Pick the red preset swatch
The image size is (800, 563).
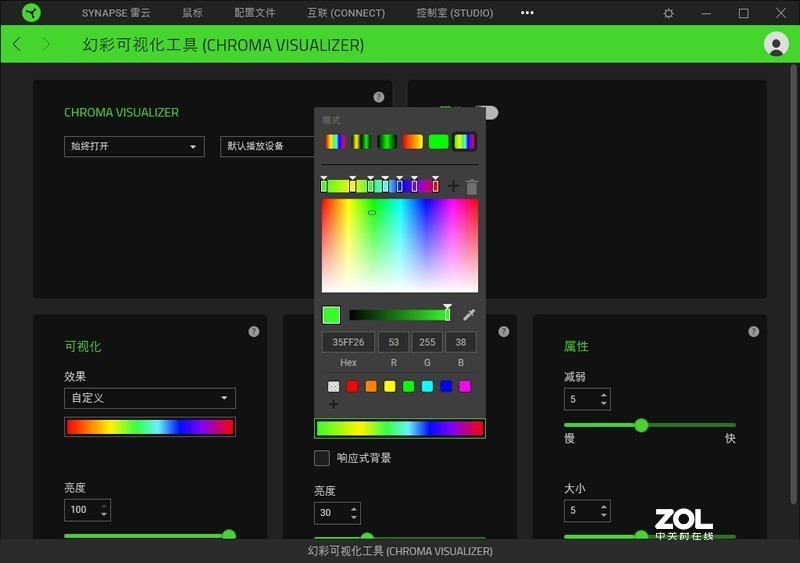pos(352,386)
